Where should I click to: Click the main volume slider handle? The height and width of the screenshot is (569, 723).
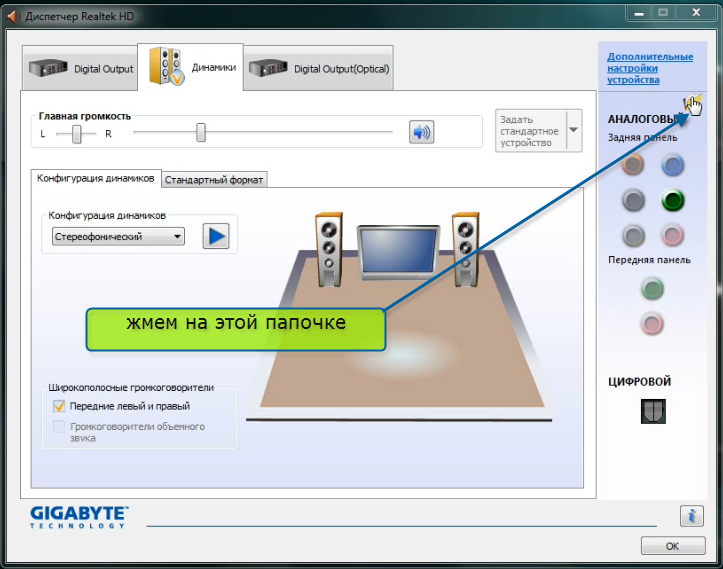[201, 132]
